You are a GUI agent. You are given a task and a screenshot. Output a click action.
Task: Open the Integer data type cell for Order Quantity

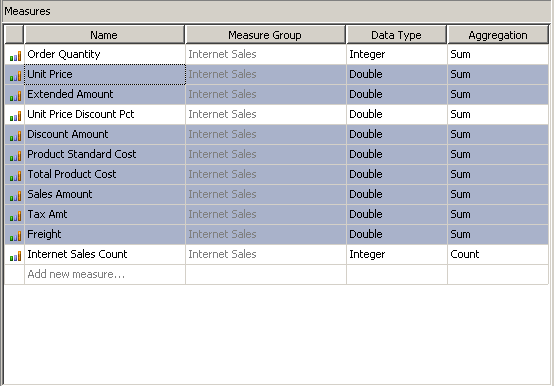397,54
